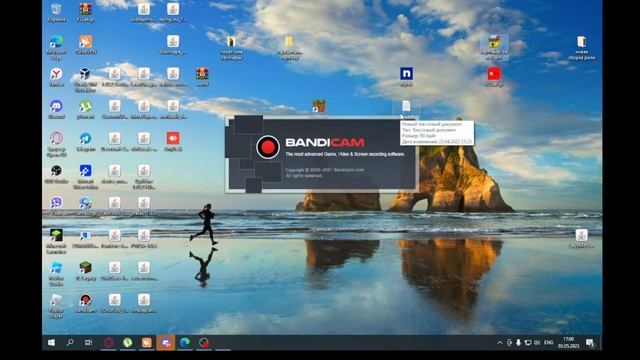Select the file icon in desktop's upper-right corner
This screenshot has height=360, width=640.
tap(581, 47)
